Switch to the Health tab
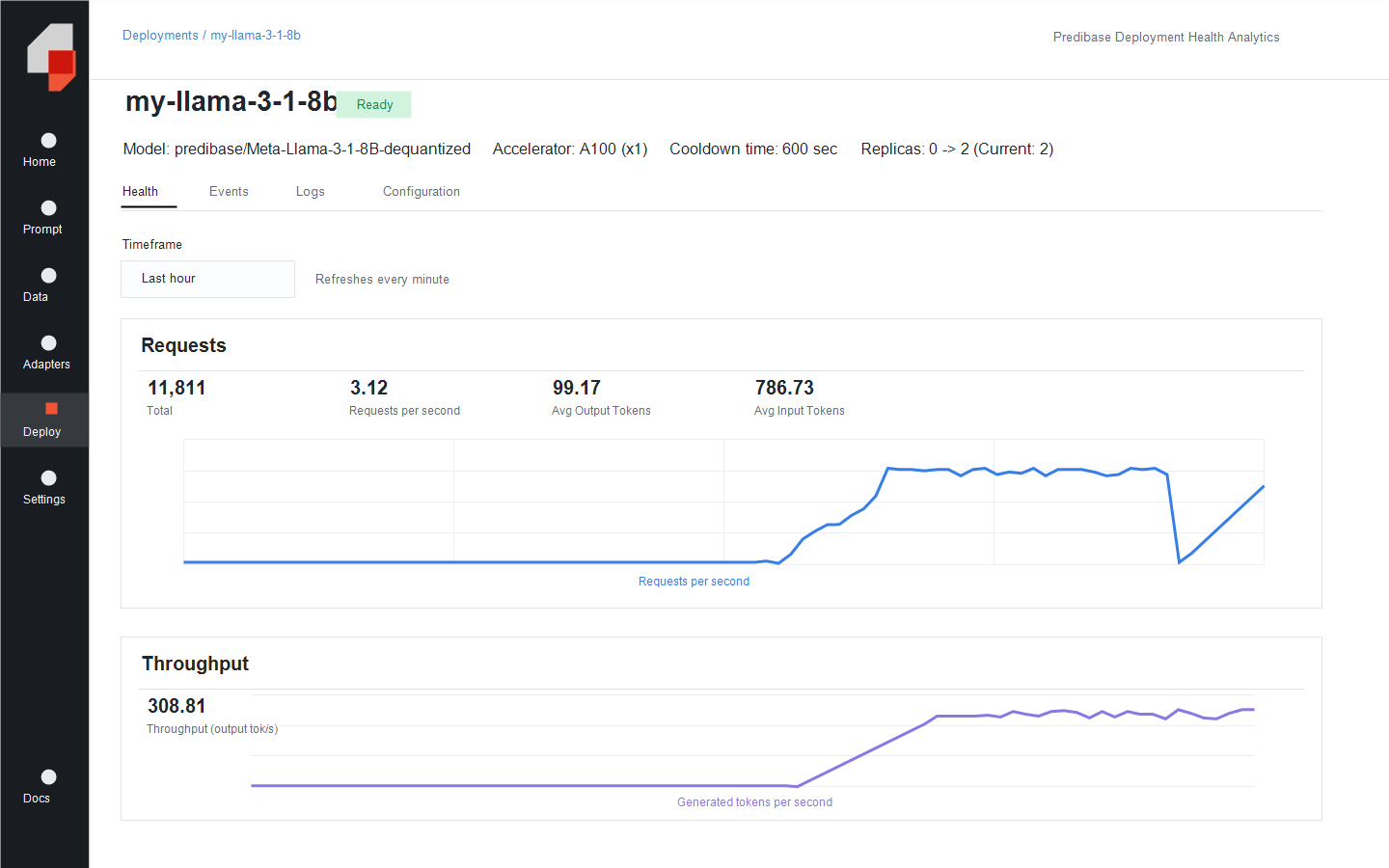 coord(140,192)
